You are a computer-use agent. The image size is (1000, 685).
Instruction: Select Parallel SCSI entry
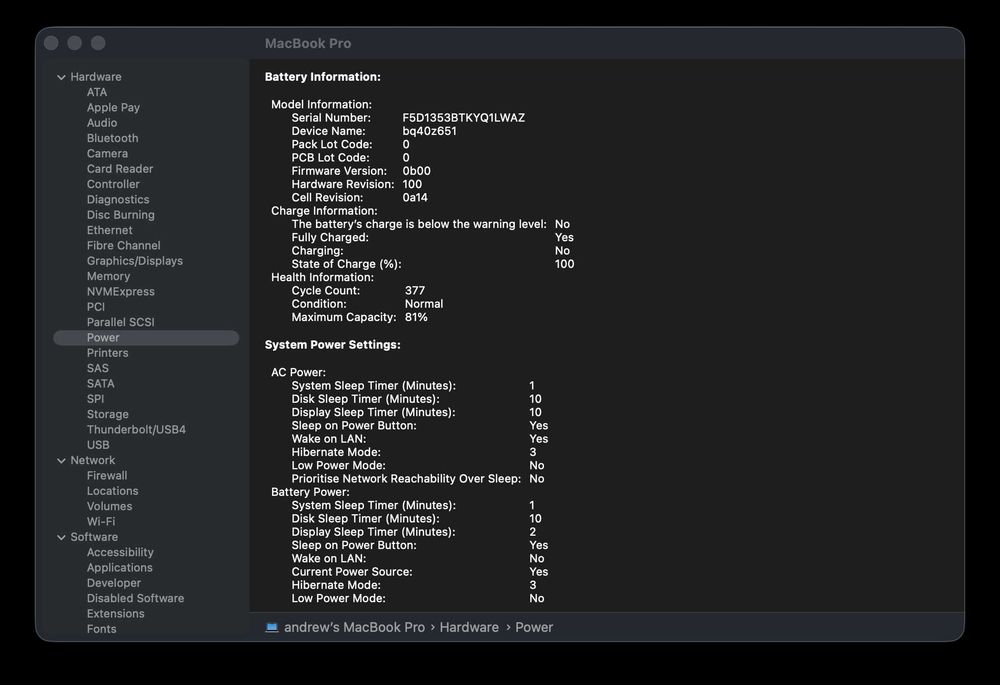(121, 321)
